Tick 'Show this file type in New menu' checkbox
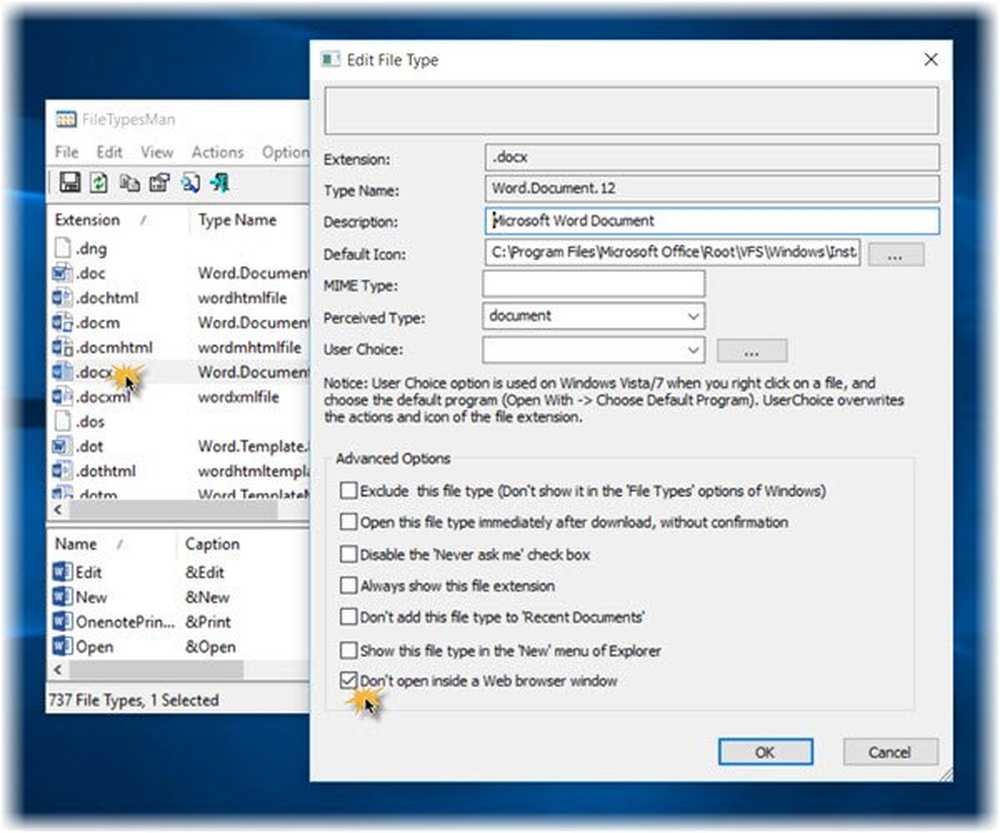This screenshot has width=1000, height=833. coord(348,650)
